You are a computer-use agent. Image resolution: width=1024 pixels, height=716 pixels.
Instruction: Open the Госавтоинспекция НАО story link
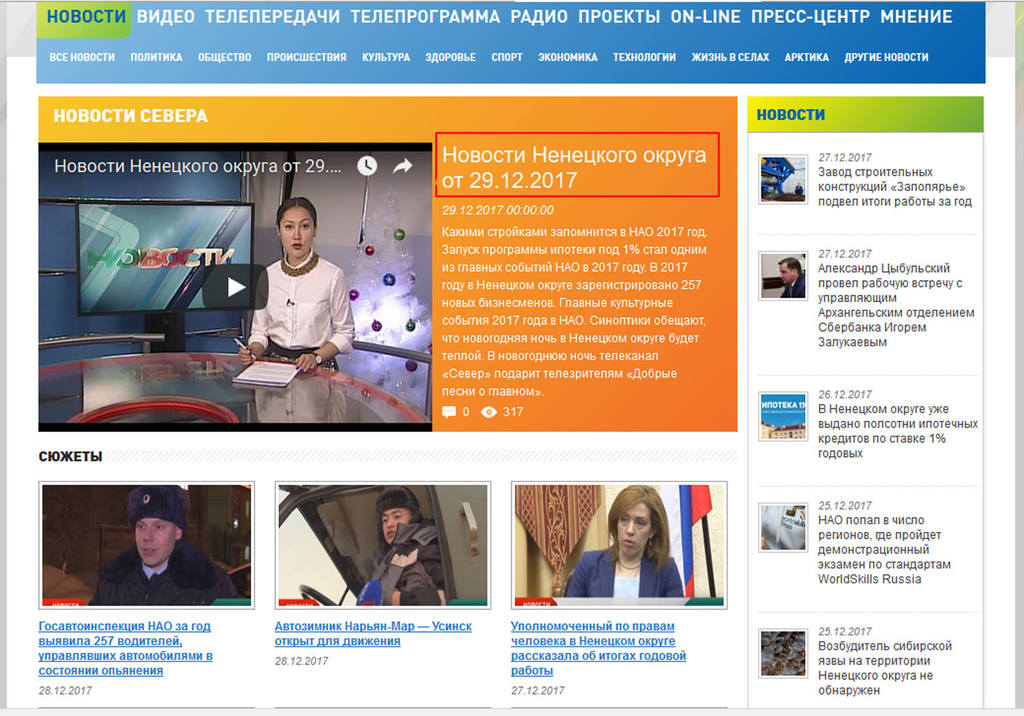[x=125, y=648]
